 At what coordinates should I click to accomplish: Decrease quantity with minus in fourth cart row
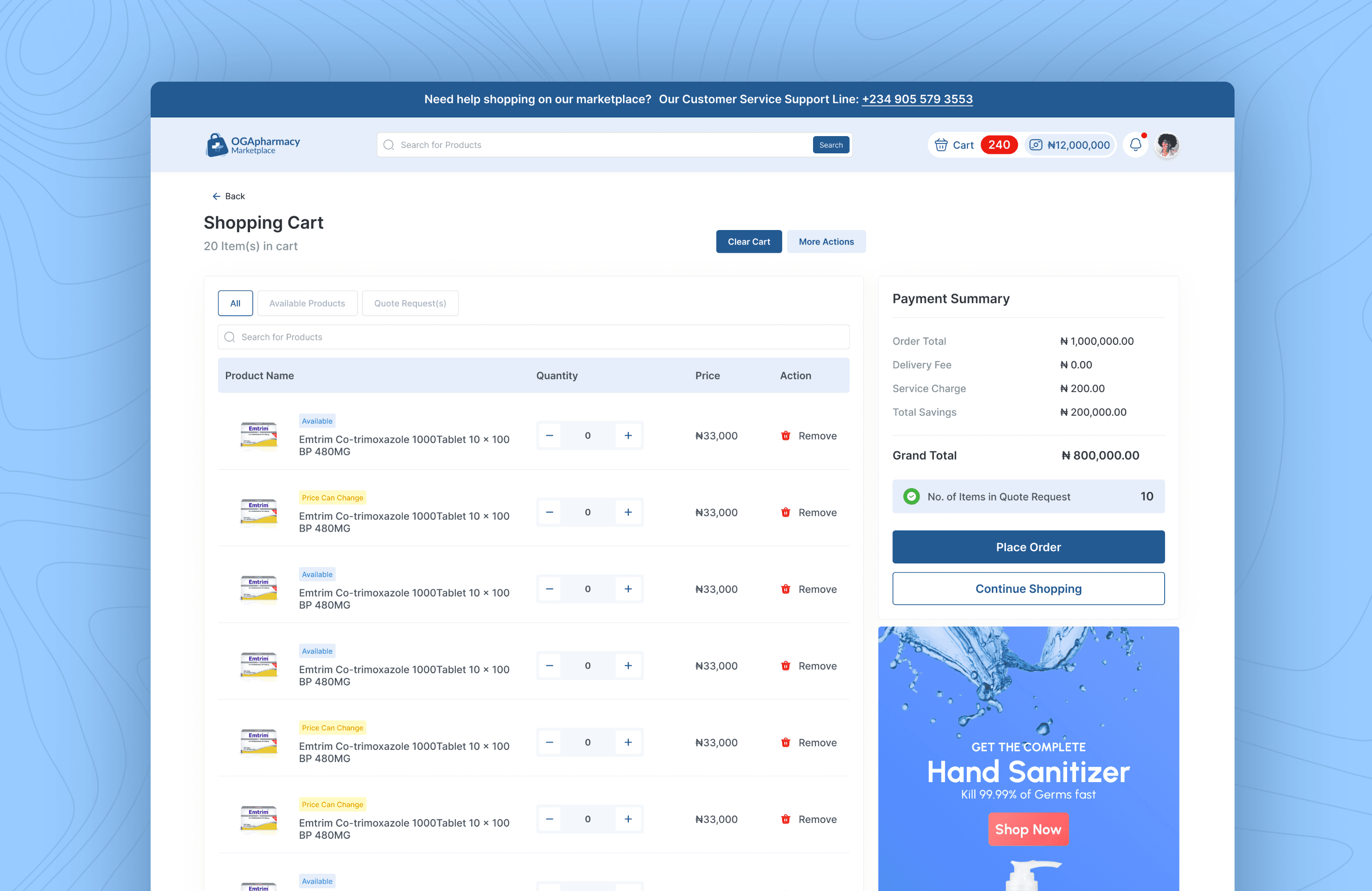549,665
